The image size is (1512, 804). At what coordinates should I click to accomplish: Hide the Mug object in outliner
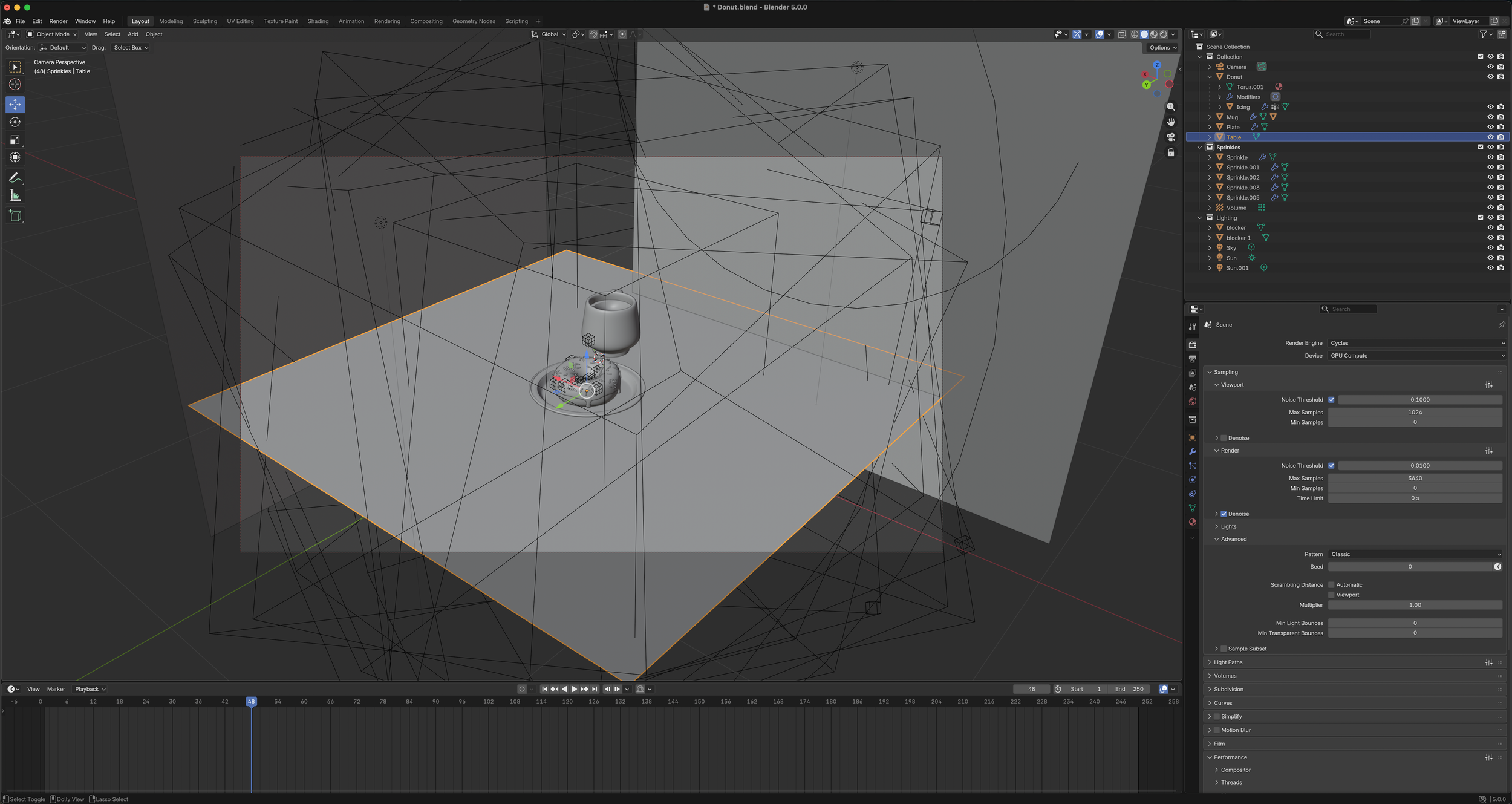[x=1490, y=117]
